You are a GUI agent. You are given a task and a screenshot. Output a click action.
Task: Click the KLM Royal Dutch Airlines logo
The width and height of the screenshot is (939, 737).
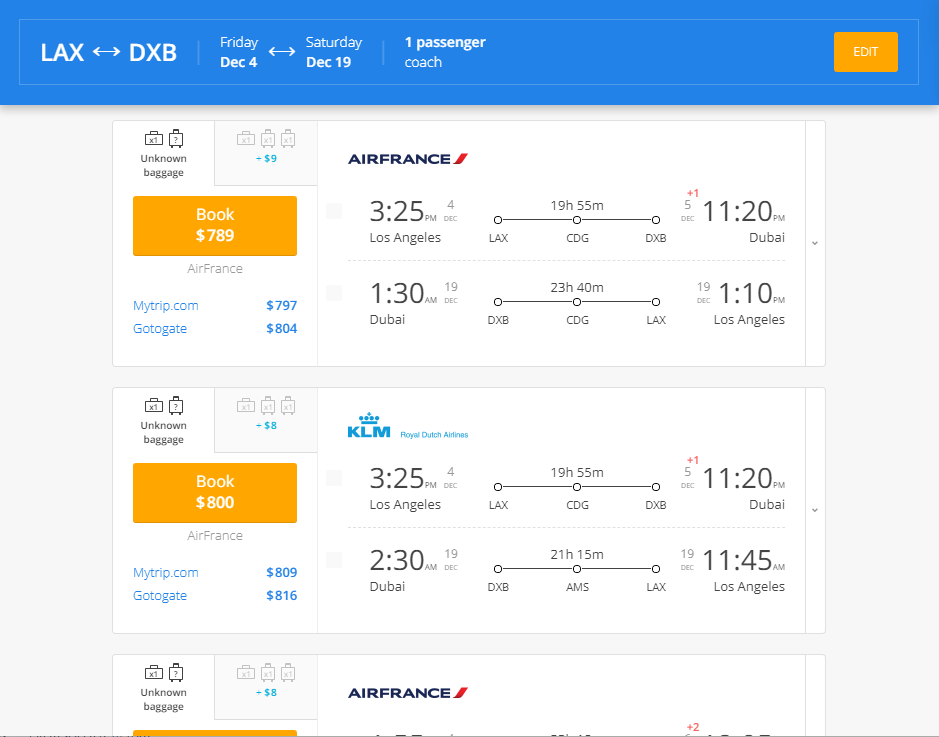click(407, 426)
